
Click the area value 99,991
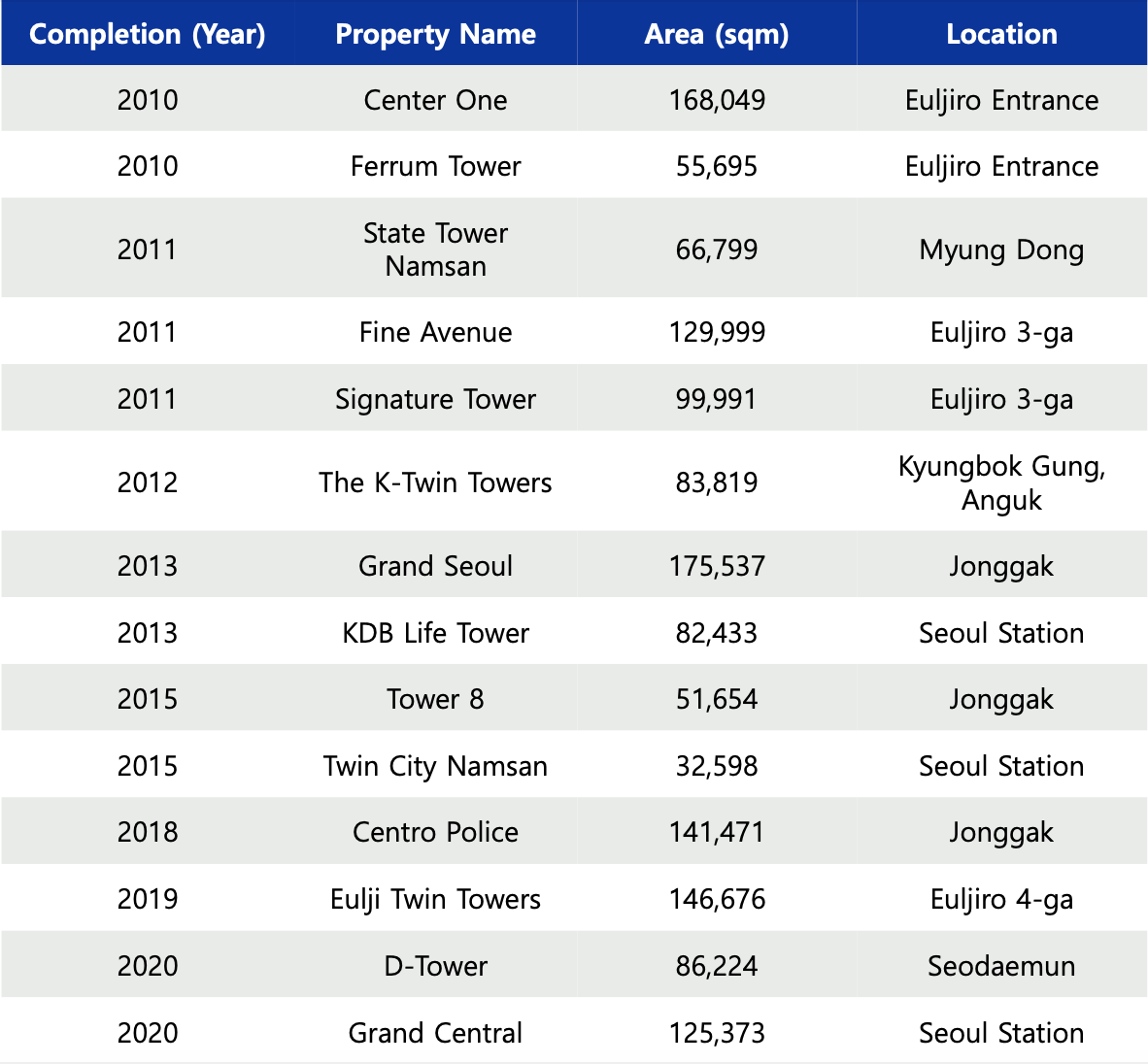click(x=717, y=400)
